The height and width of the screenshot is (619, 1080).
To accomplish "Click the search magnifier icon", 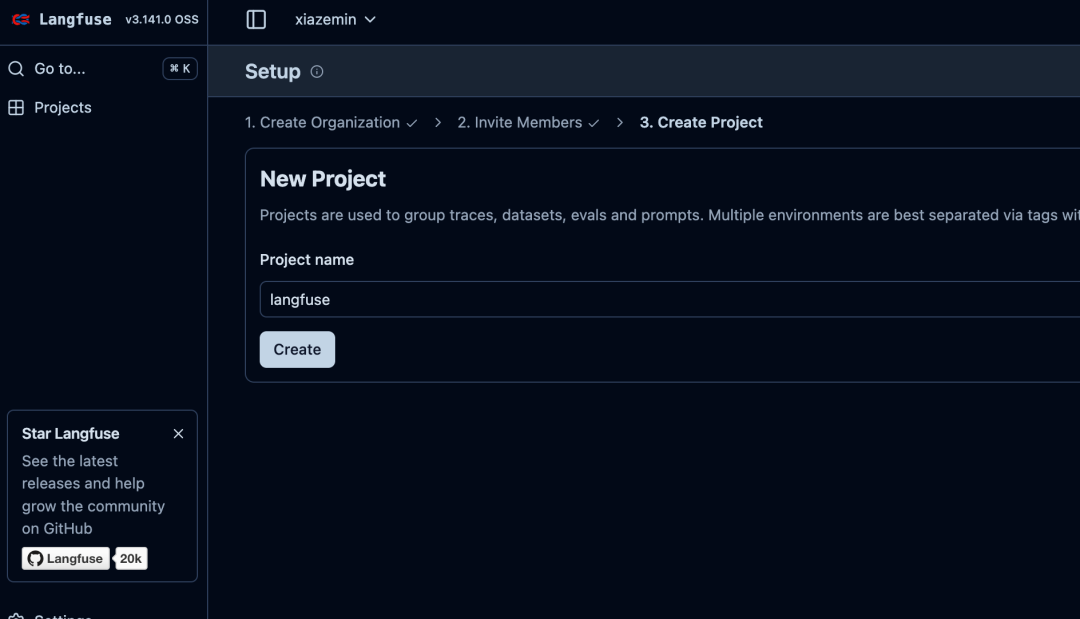I will (x=16, y=69).
